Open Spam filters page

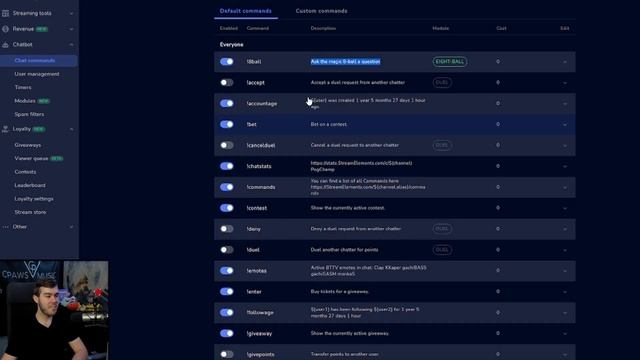(29, 114)
